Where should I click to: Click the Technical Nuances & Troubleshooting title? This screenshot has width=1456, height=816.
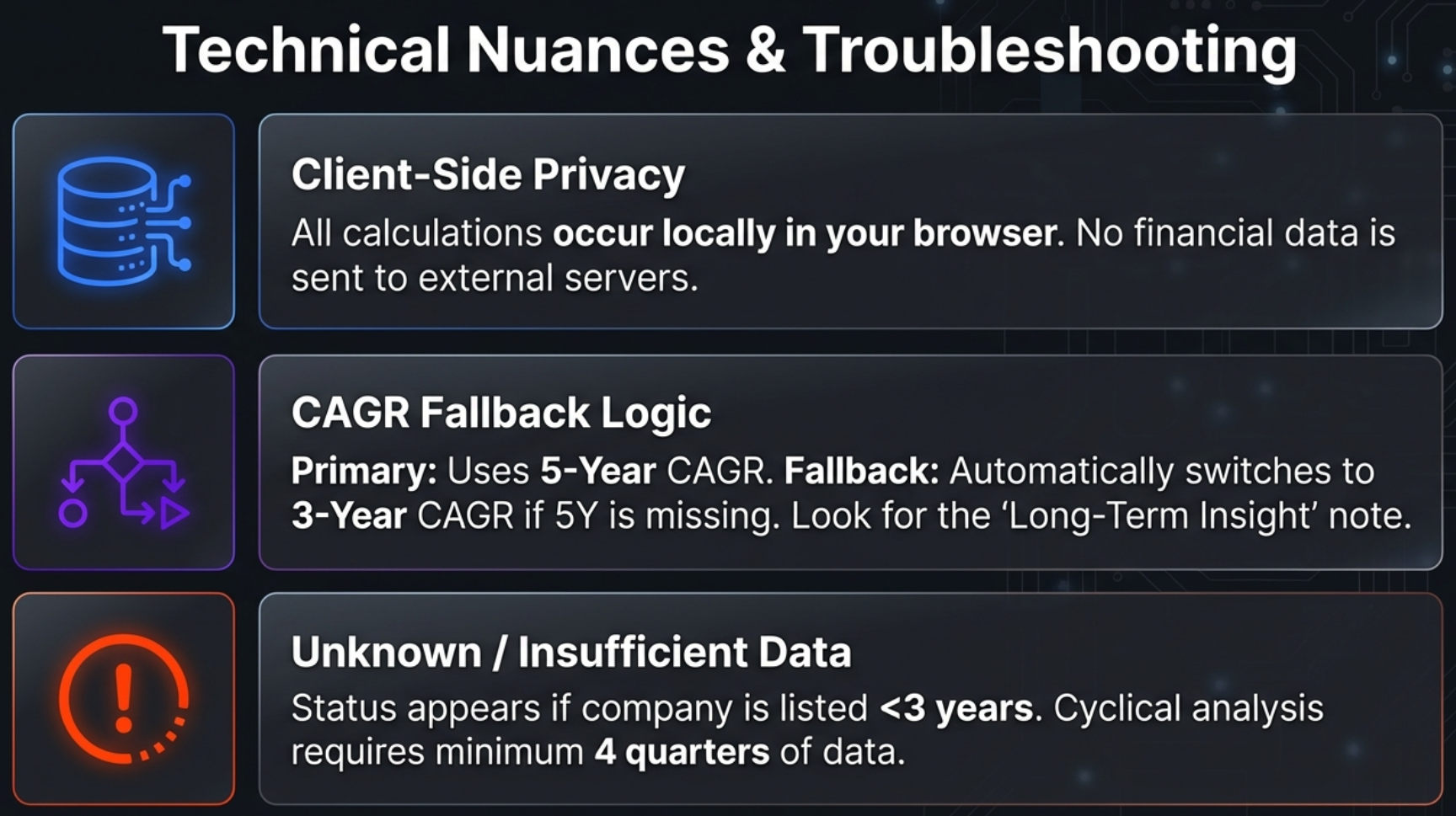729,51
